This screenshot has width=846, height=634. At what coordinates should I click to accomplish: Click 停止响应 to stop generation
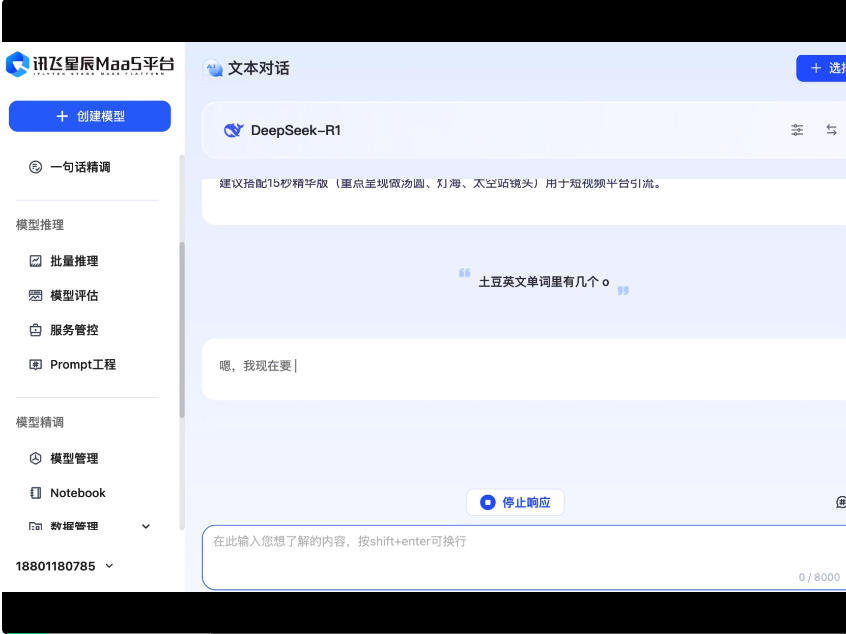515,502
